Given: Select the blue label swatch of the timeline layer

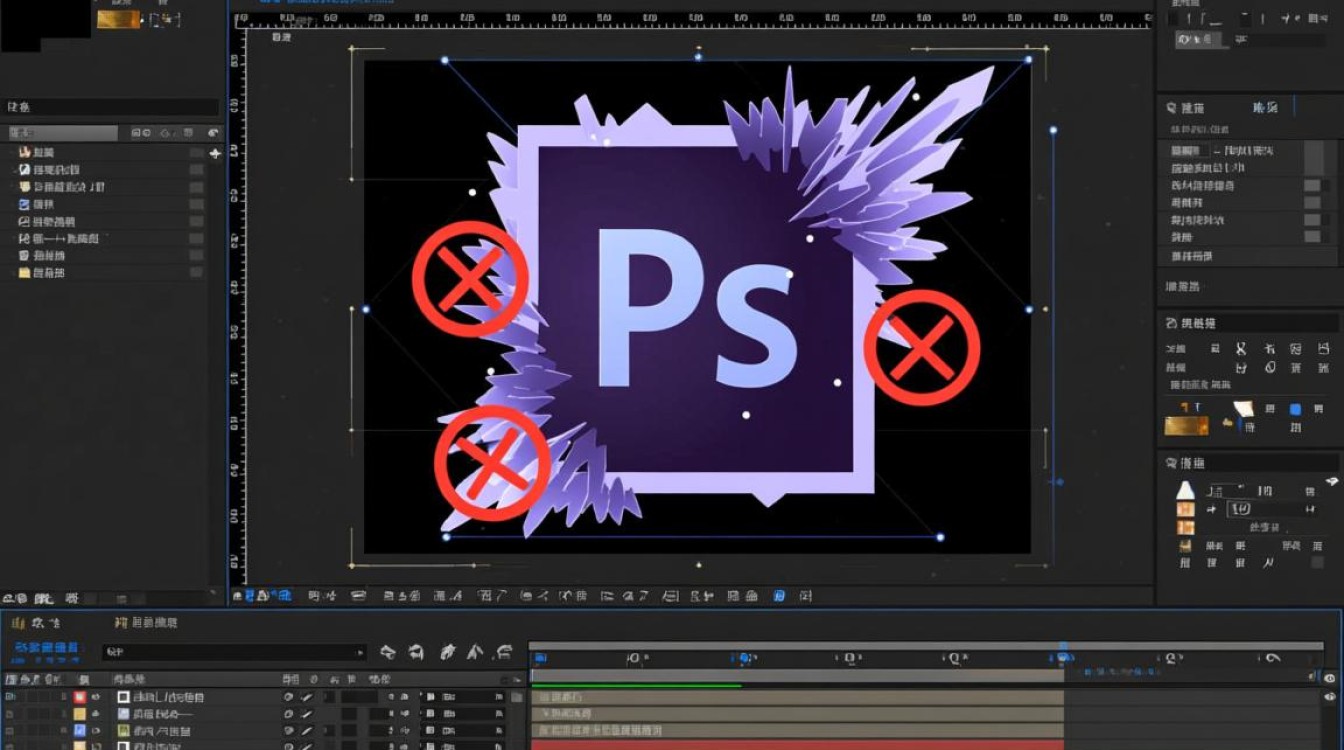Looking at the screenshot, I should click(x=79, y=731).
